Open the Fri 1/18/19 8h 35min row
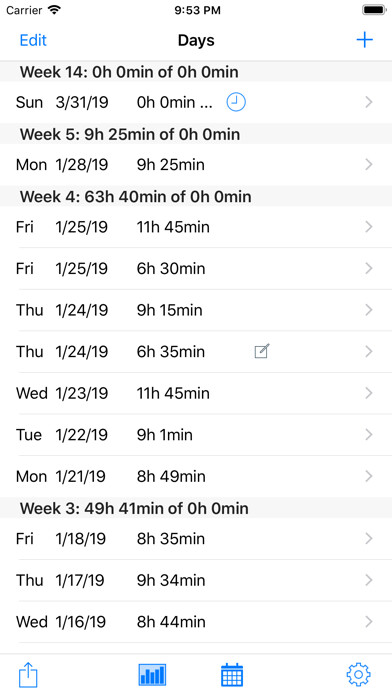392x696 pixels. pyautogui.click(x=196, y=539)
